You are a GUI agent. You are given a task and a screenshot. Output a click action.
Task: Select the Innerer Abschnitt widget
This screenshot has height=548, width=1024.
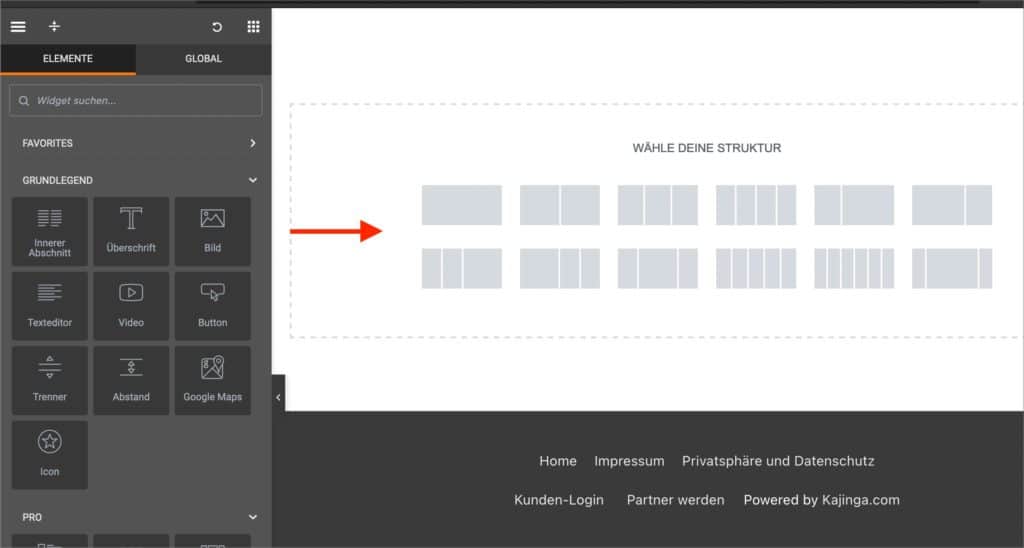tap(50, 232)
